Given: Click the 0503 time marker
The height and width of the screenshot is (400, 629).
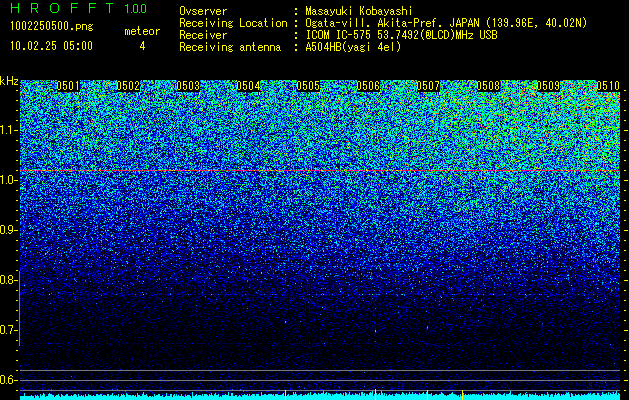Looking at the screenshot, I should [x=188, y=86].
